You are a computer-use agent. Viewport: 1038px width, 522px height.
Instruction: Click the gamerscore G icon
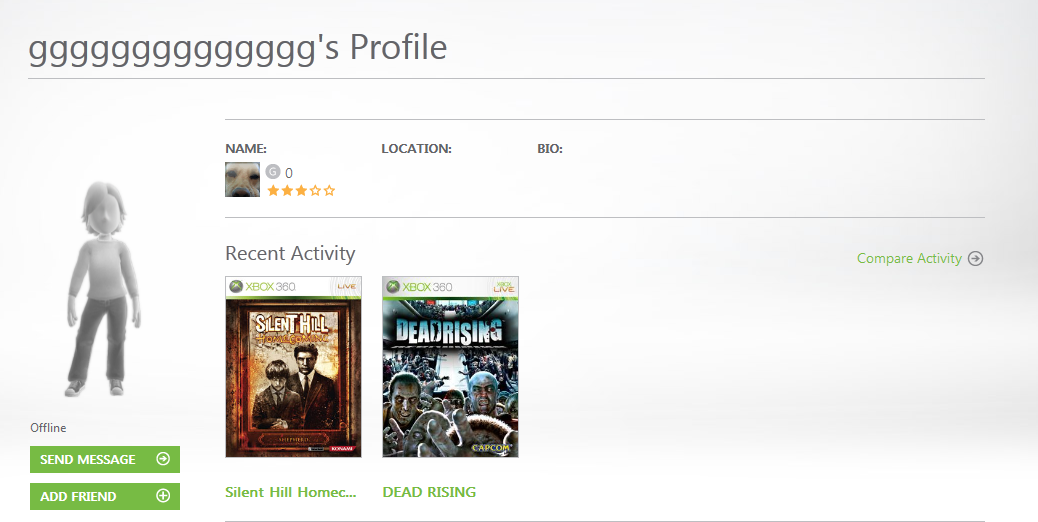coord(273,172)
